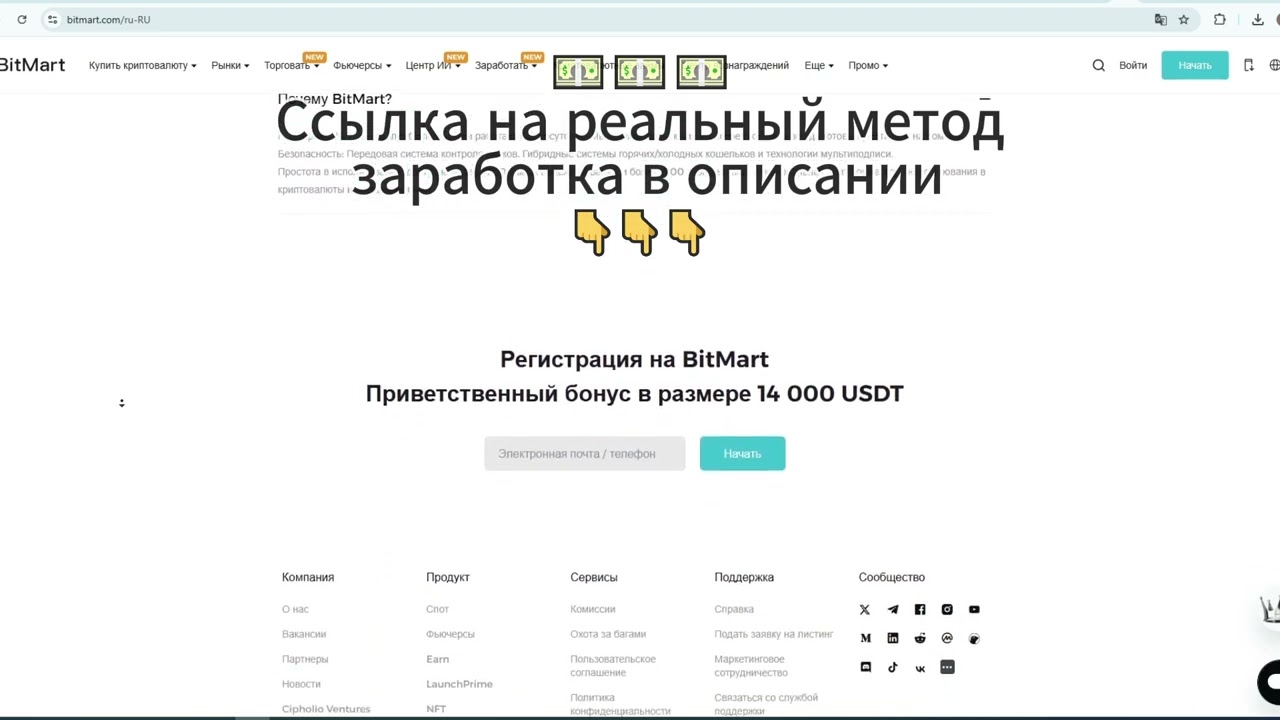Open browser extensions puzzle icon

point(1220,19)
